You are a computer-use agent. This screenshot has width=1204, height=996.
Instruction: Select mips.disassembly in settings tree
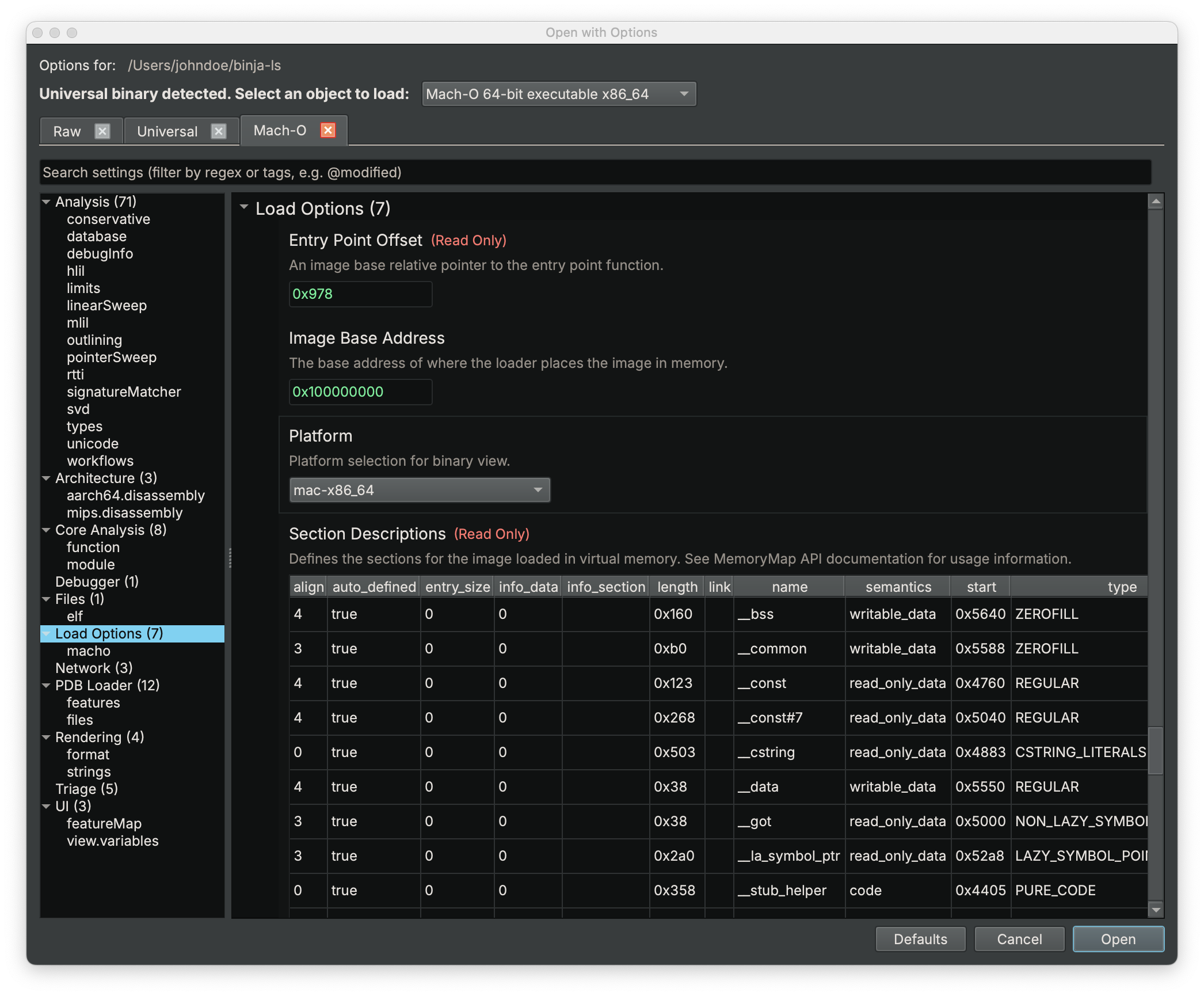tap(124, 513)
